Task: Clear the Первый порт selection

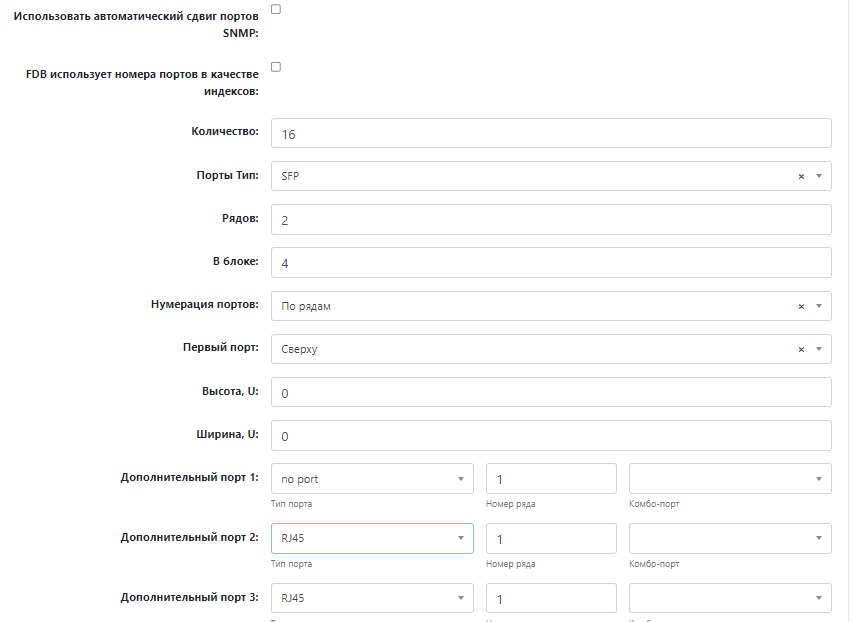Action: click(801, 349)
